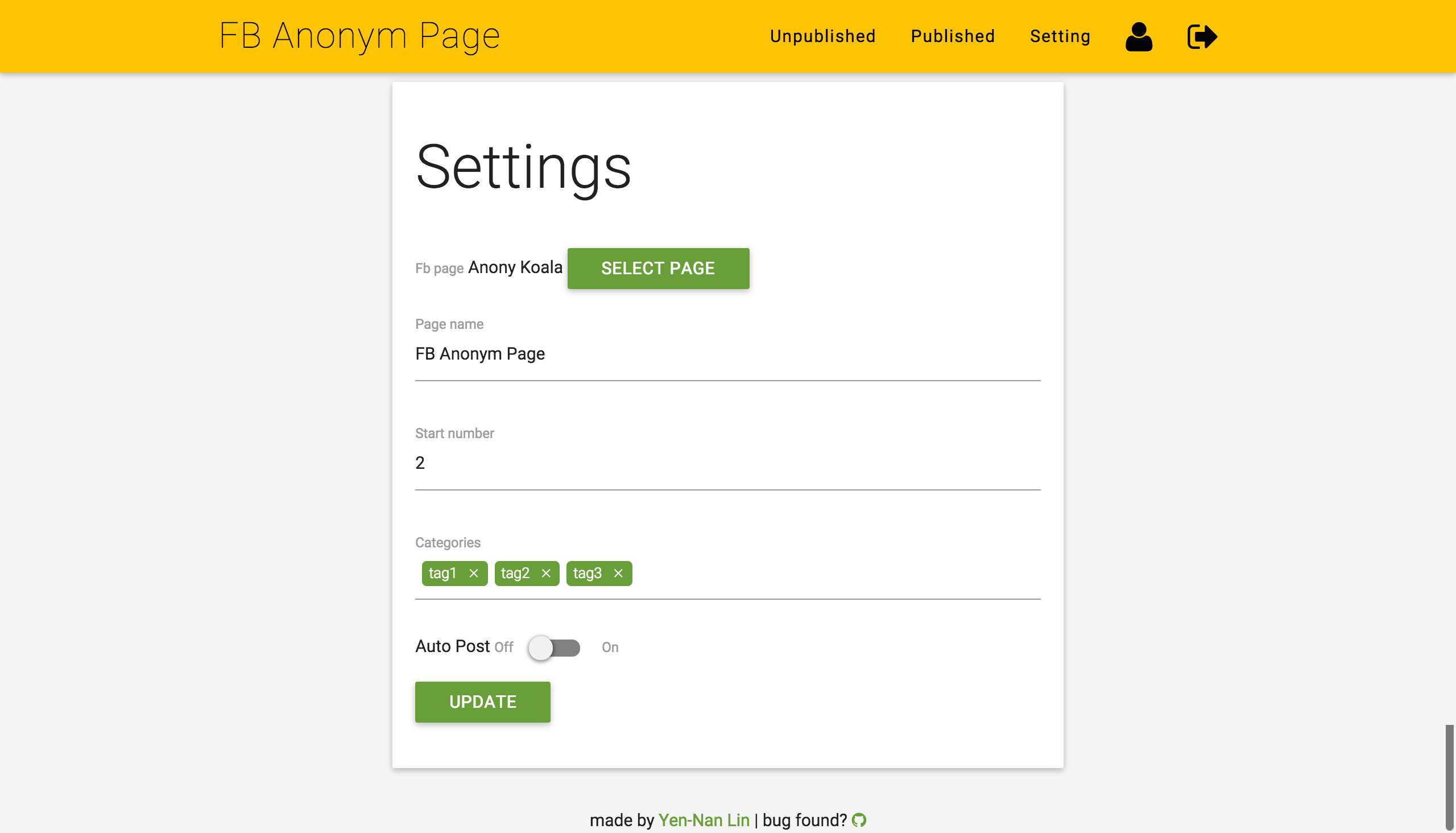Click the Start number input field
Screen dimensions: 1456x833
[x=728, y=463]
